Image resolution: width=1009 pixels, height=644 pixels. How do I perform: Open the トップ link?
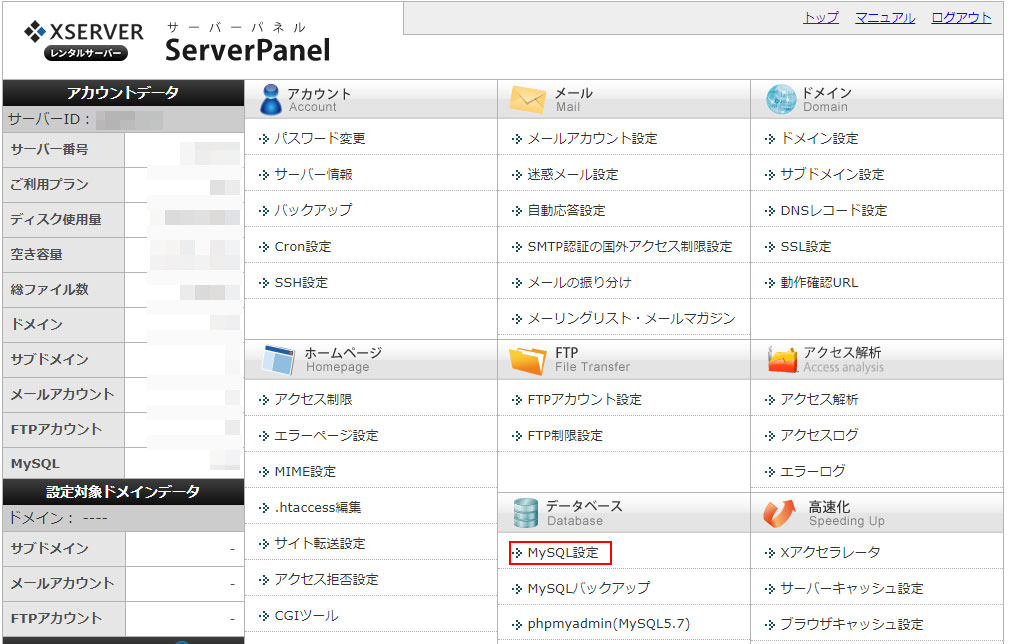(x=821, y=17)
